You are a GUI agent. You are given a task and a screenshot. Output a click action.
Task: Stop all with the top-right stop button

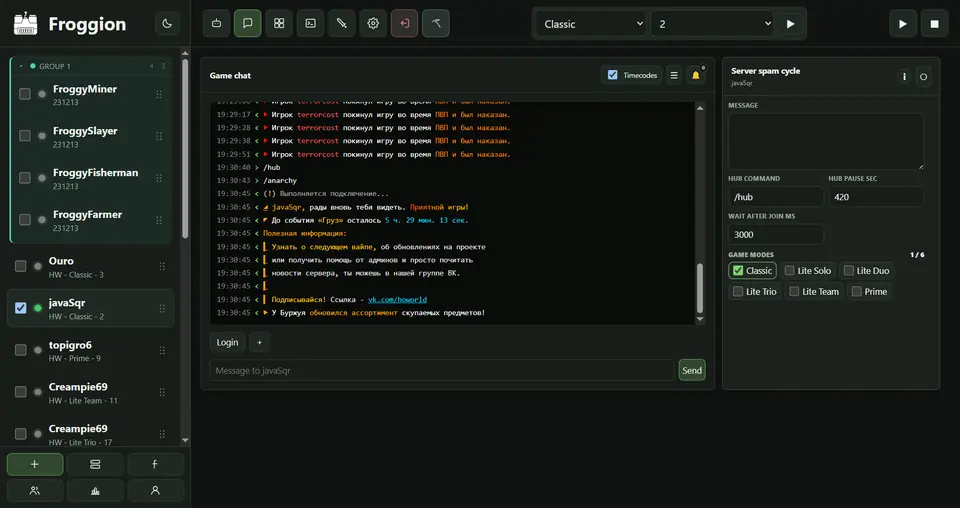coord(934,24)
